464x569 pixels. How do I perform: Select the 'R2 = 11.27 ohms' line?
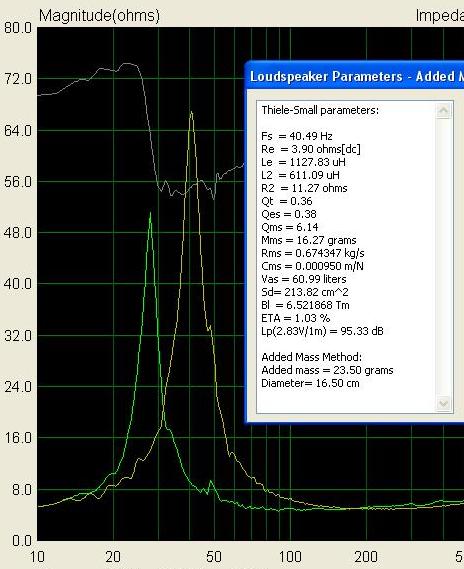304,188
